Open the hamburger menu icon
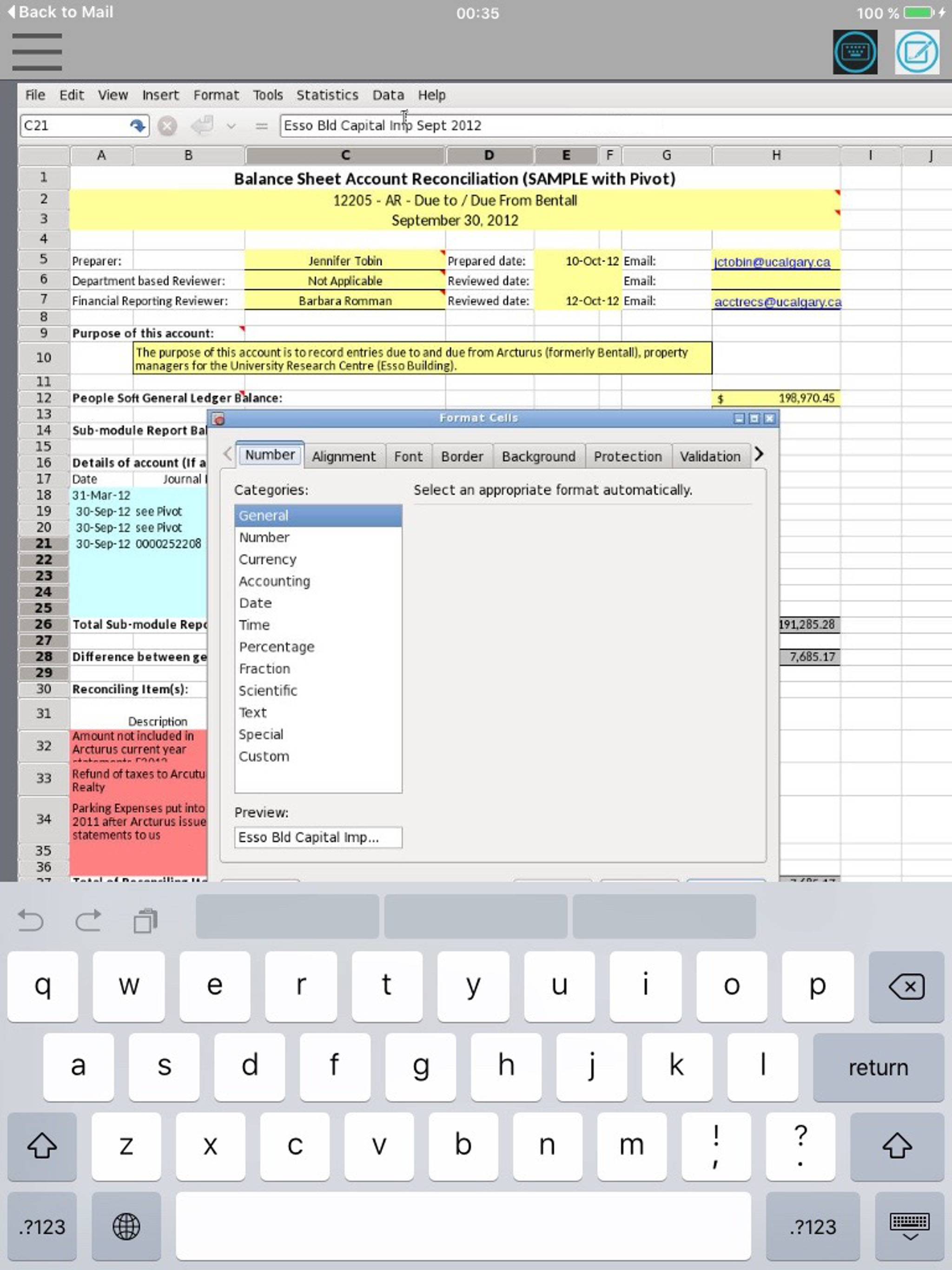Image resolution: width=952 pixels, height=1270 pixels. point(37,52)
